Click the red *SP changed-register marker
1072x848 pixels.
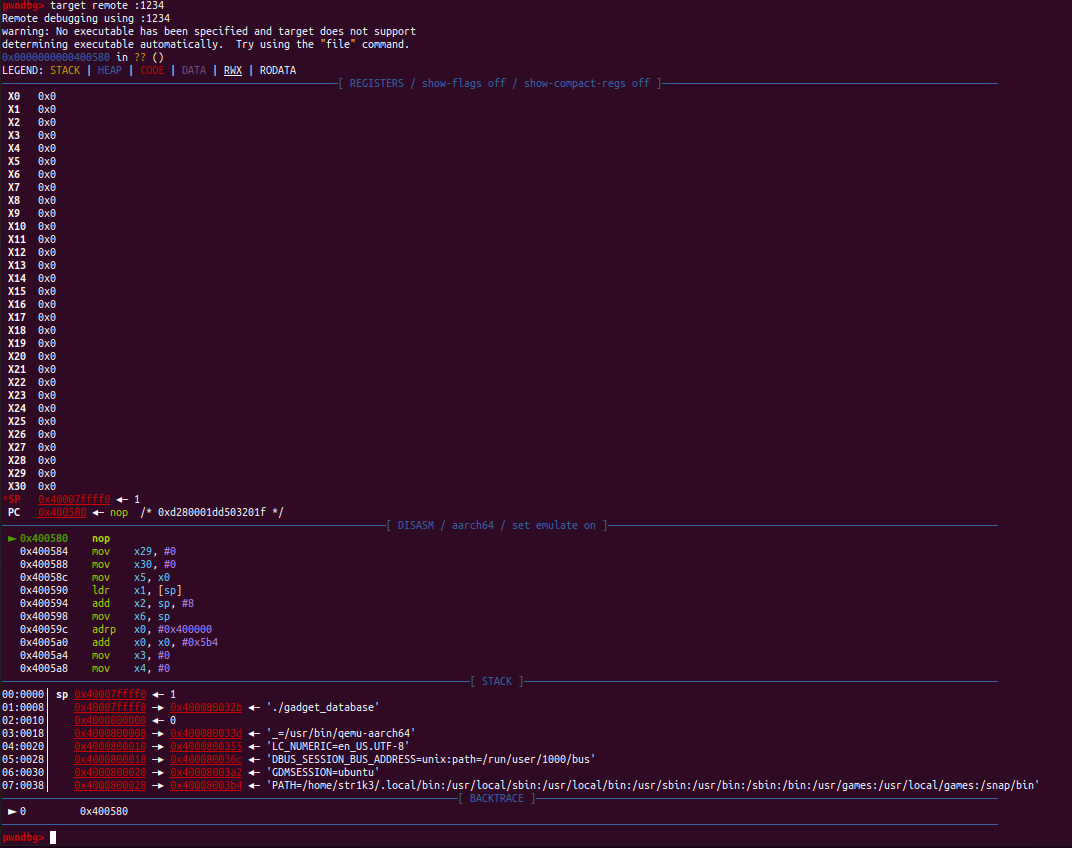point(11,499)
